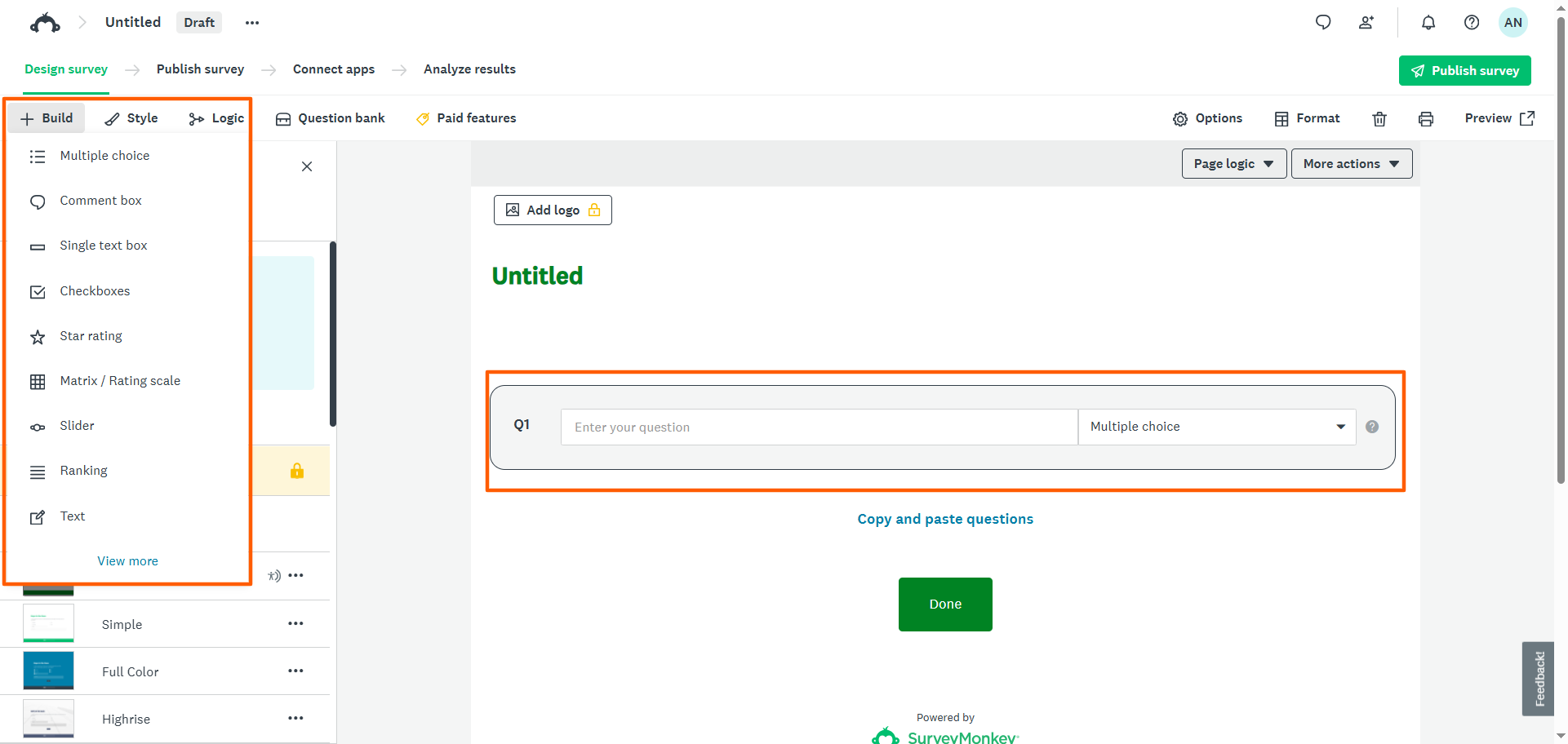Click the delete trash icon
The height and width of the screenshot is (744, 1568).
click(x=1379, y=119)
